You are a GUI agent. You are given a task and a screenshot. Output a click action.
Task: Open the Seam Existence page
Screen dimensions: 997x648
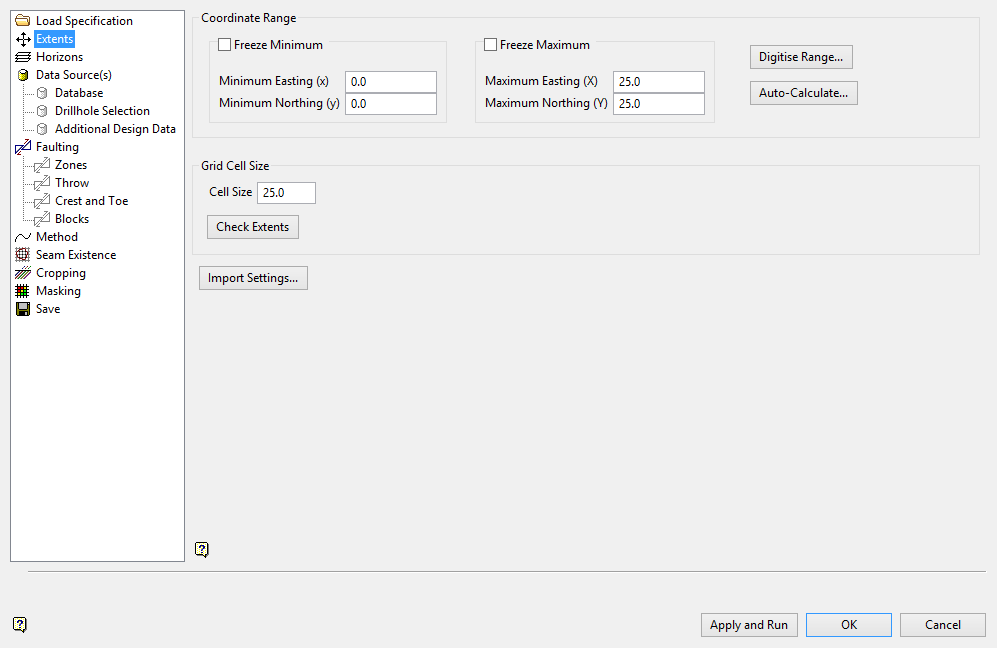click(x=76, y=255)
